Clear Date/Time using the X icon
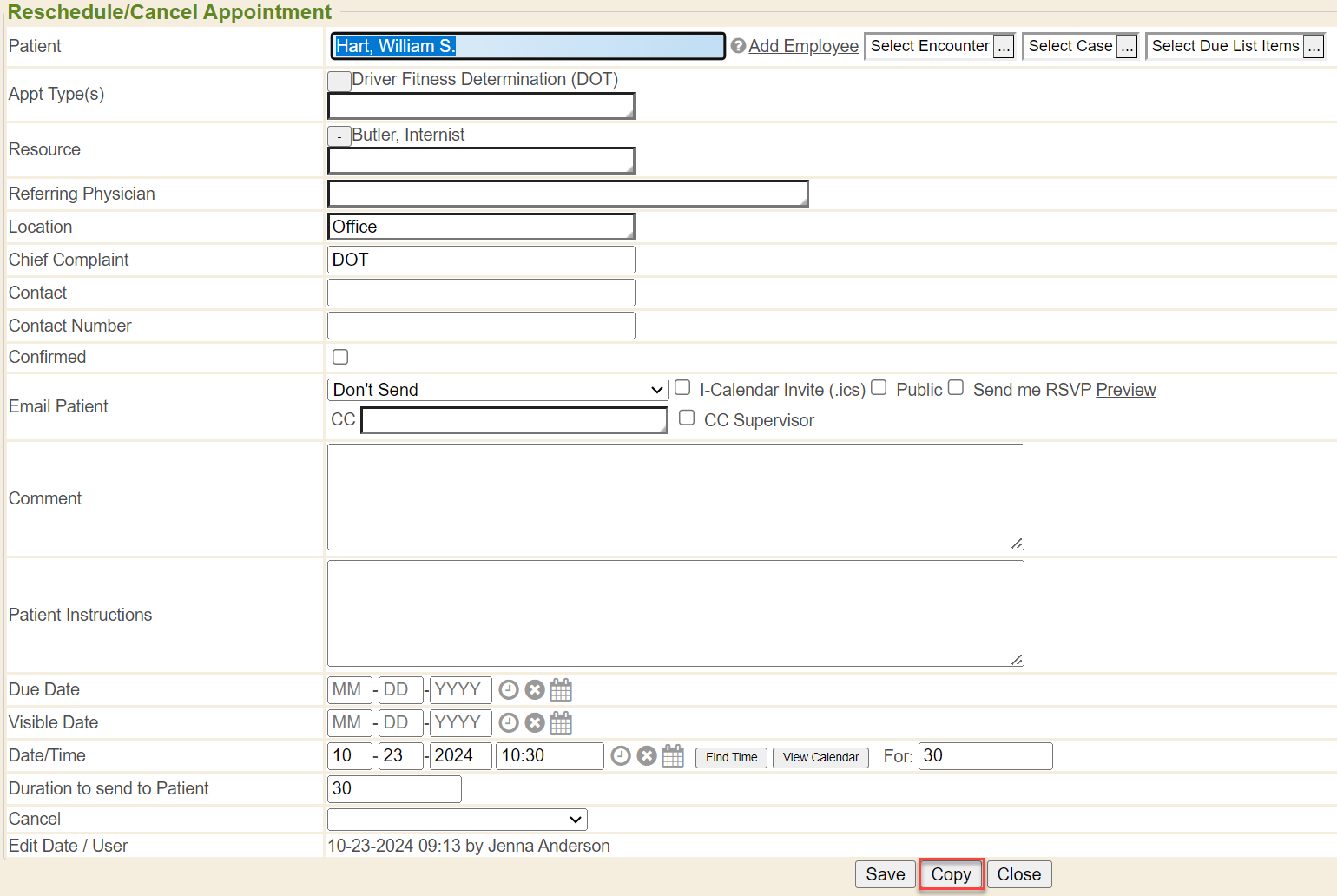The width and height of the screenshot is (1337, 896). pyautogui.click(x=647, y=756)
